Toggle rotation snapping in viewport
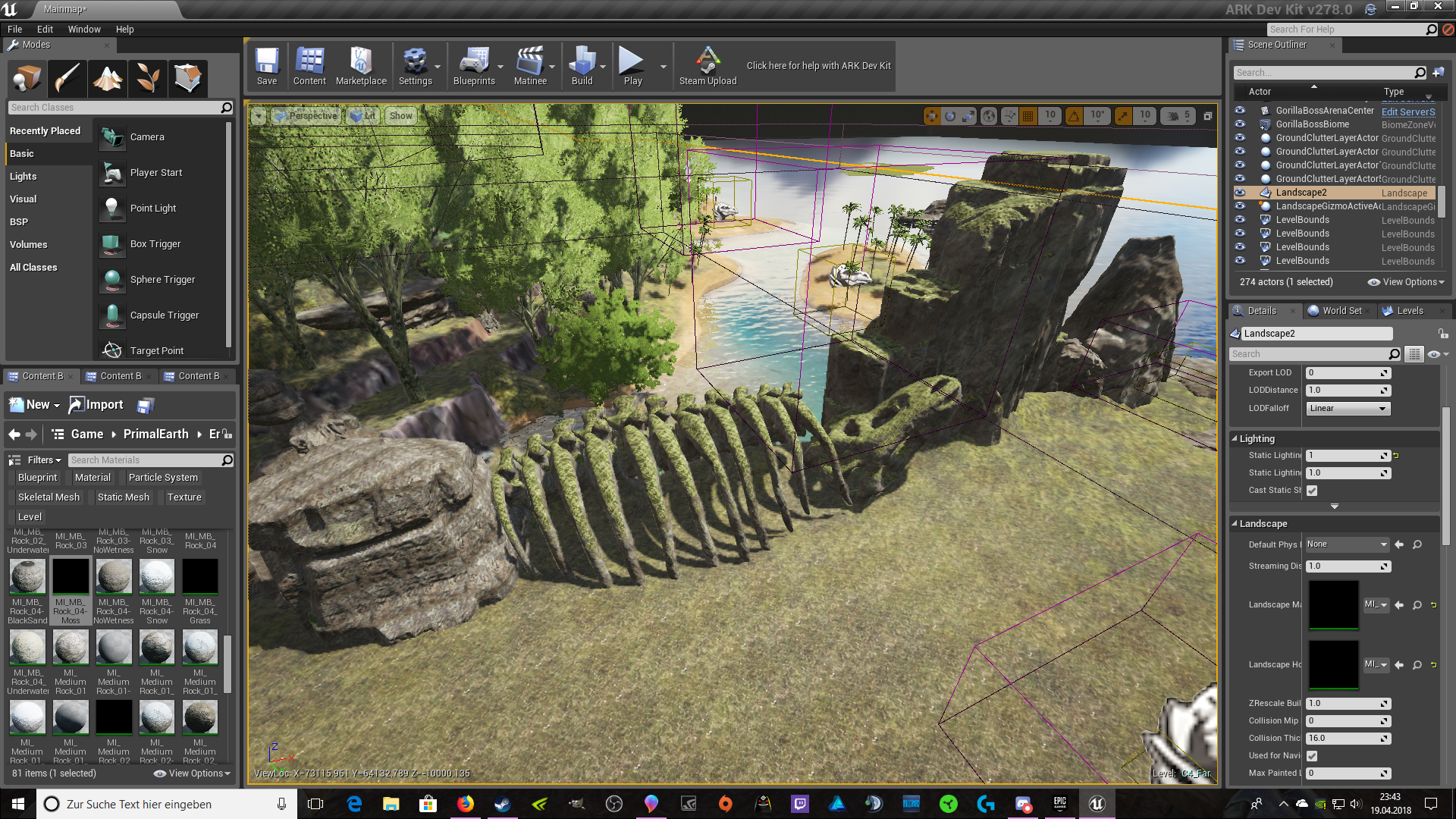 tap(1074, 116)
